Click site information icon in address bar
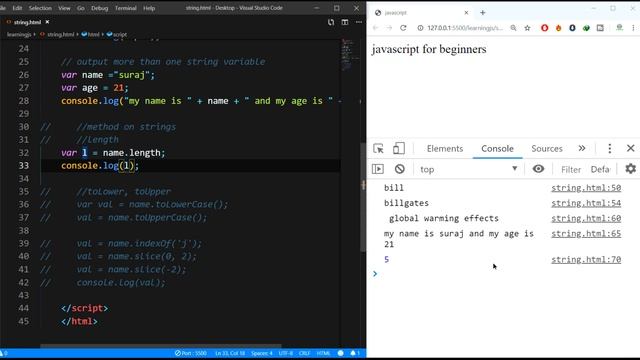640x360 pixels. click(420, 28)
